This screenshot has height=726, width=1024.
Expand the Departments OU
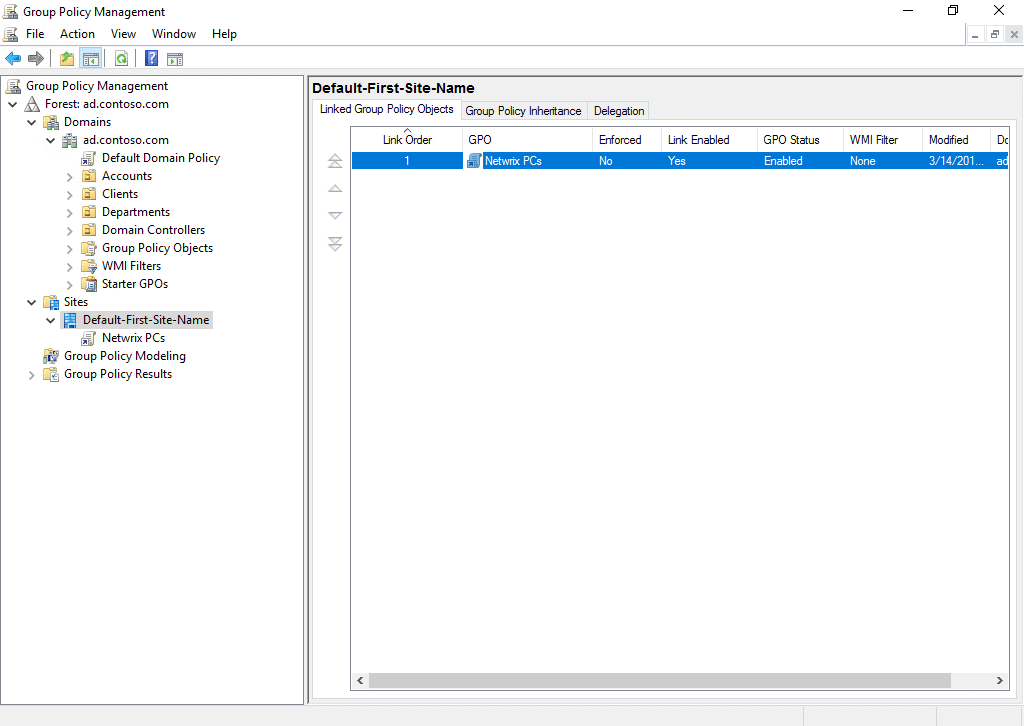pyautogui.click(x=70, y=212)
